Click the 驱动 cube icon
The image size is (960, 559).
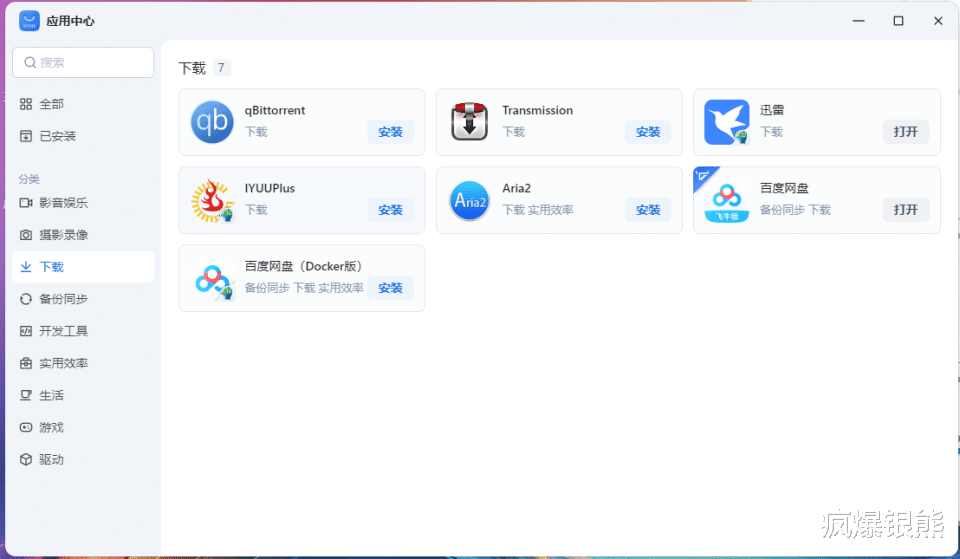pos(26,459)
